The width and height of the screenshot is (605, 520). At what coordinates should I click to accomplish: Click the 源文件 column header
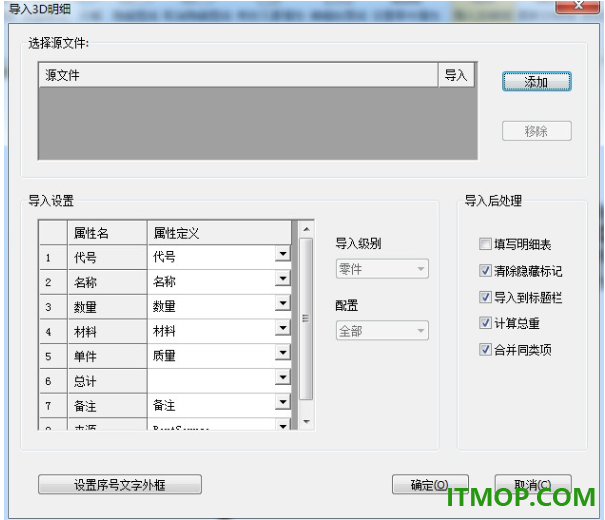238,75
